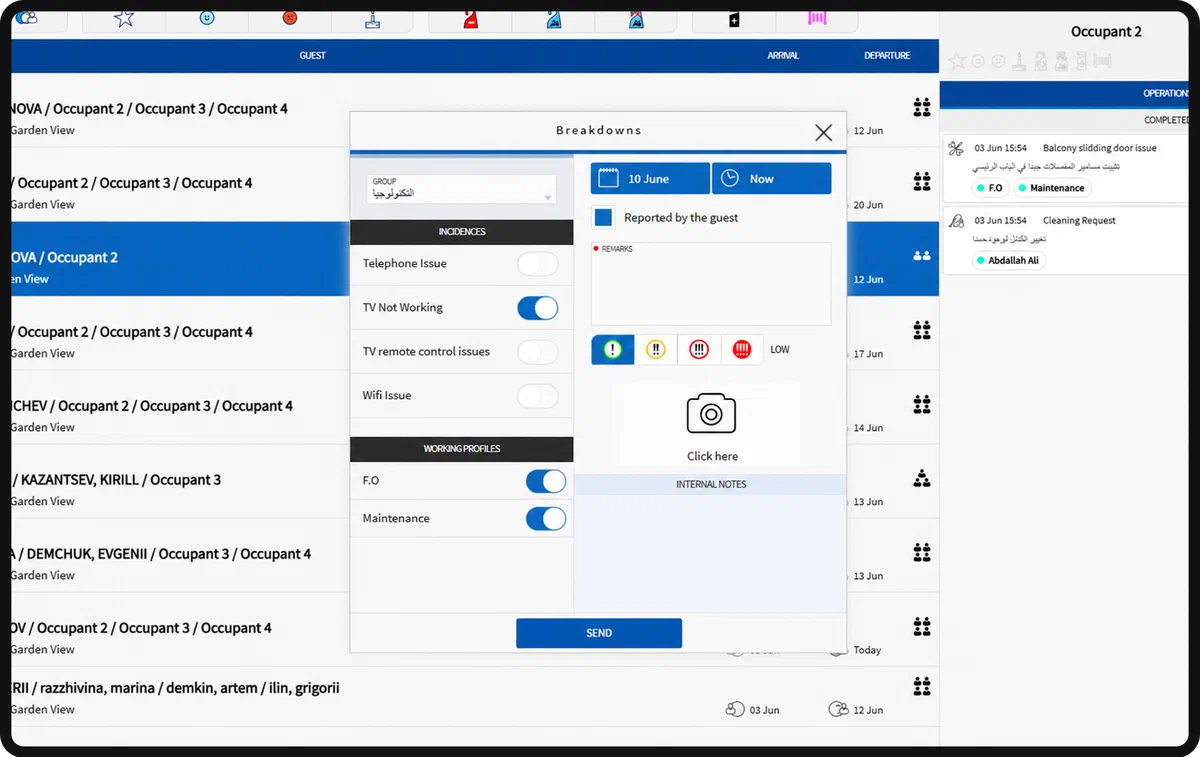The width and height of the screenshot is (1200, 757).
Task: Click the people group icon in top-left corner
Action: point(27,18)
